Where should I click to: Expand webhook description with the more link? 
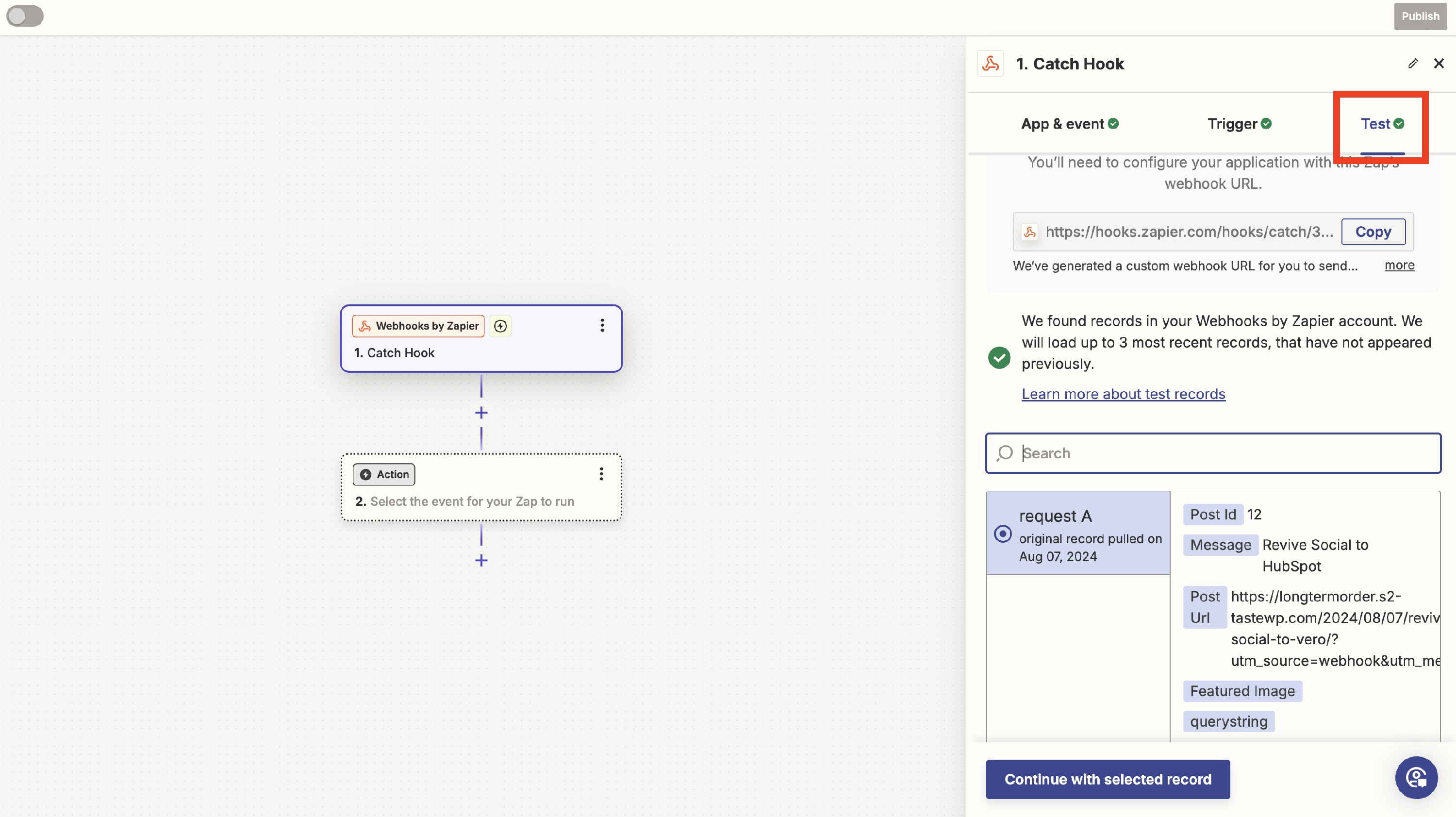click(1399, 265)
